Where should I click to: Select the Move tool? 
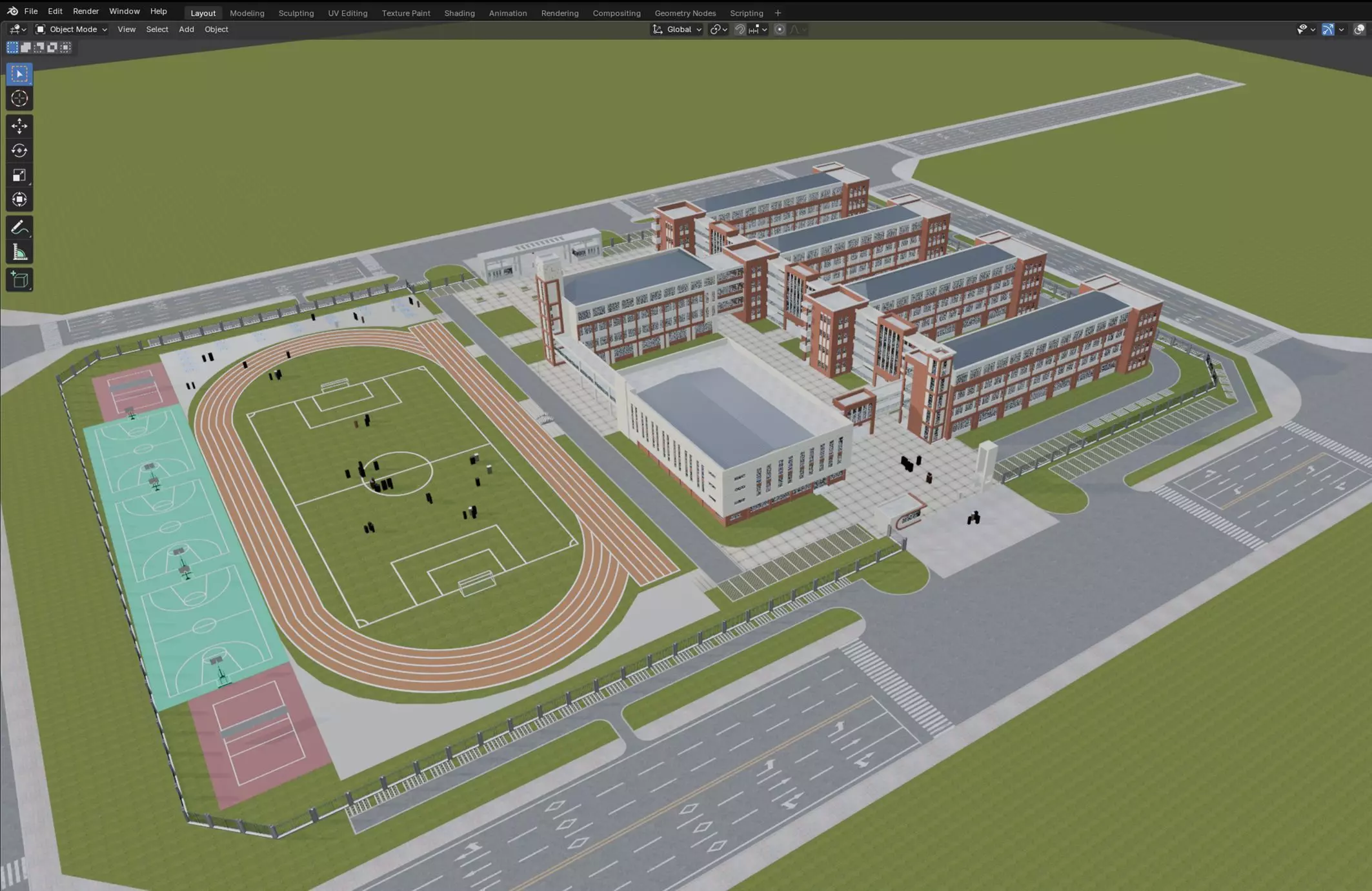[x=19, y=126]
